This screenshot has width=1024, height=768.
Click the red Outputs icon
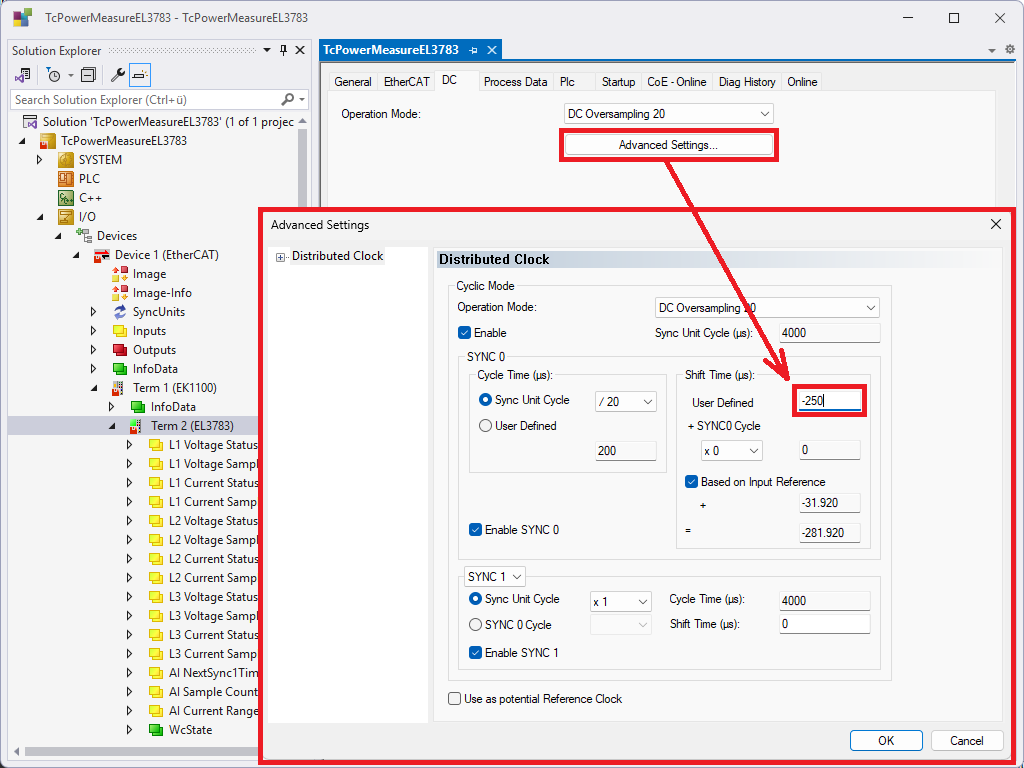[x=120, y=349]
